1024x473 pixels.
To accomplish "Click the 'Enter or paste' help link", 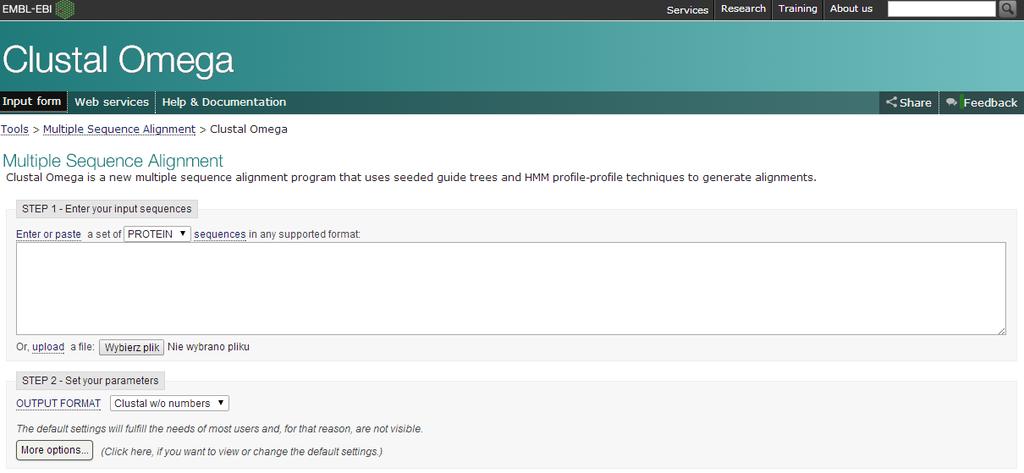I will click(x=49, y=235).
